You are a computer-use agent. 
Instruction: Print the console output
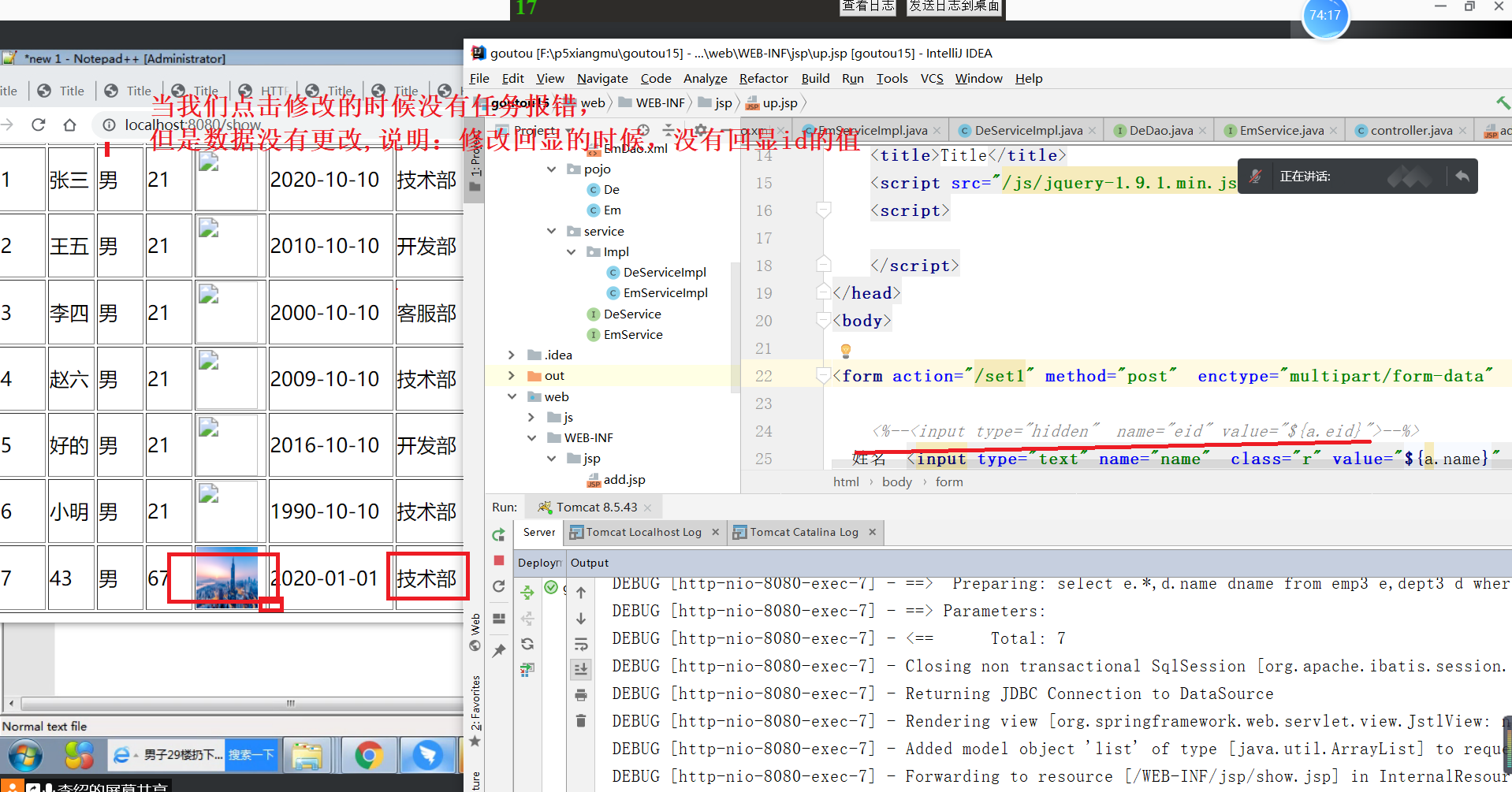pos(581,695)
